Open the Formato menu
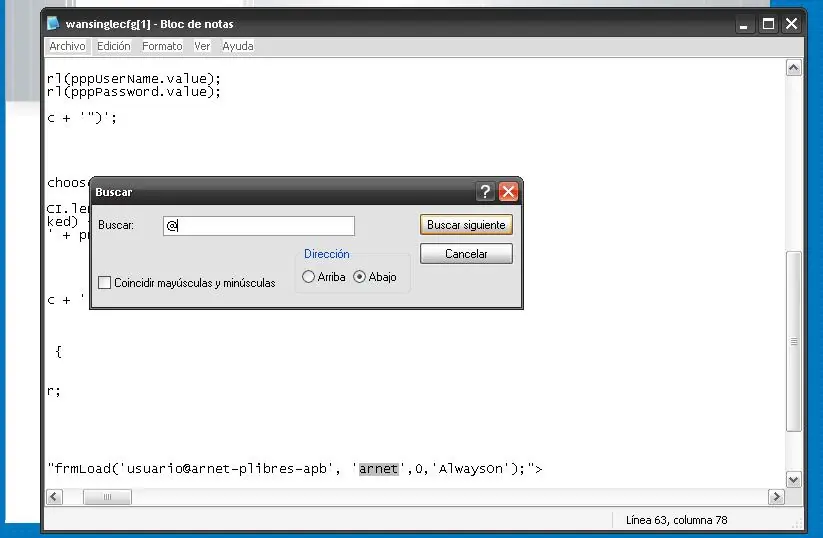This screenshot has height=538, width=823. point(162,46)
